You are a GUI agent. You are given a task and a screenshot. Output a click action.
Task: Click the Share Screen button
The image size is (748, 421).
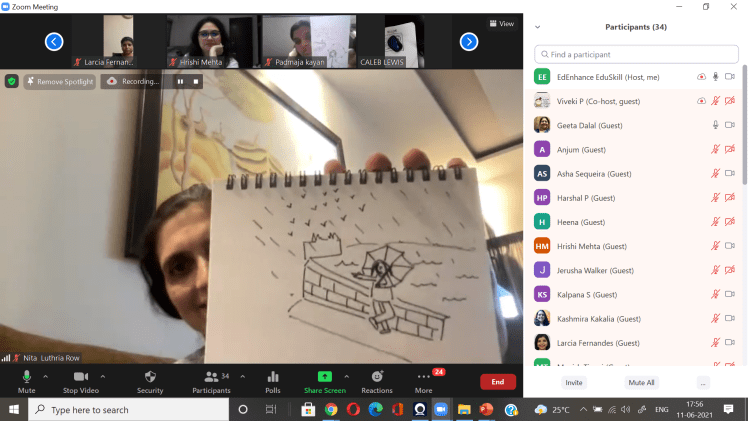coord(324,377)
